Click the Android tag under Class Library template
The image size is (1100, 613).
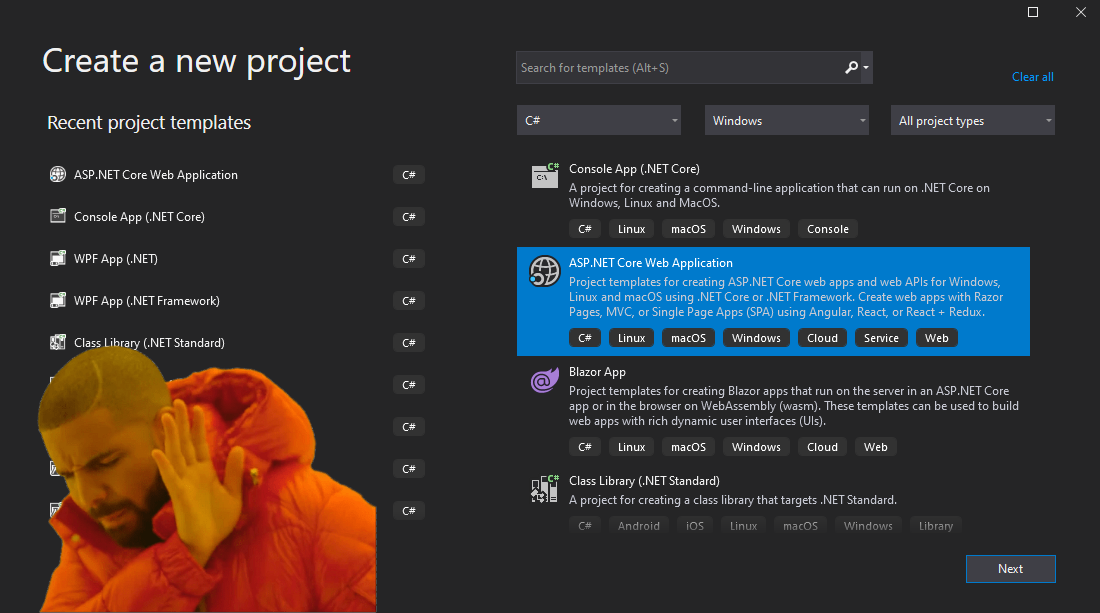[638, 526]
